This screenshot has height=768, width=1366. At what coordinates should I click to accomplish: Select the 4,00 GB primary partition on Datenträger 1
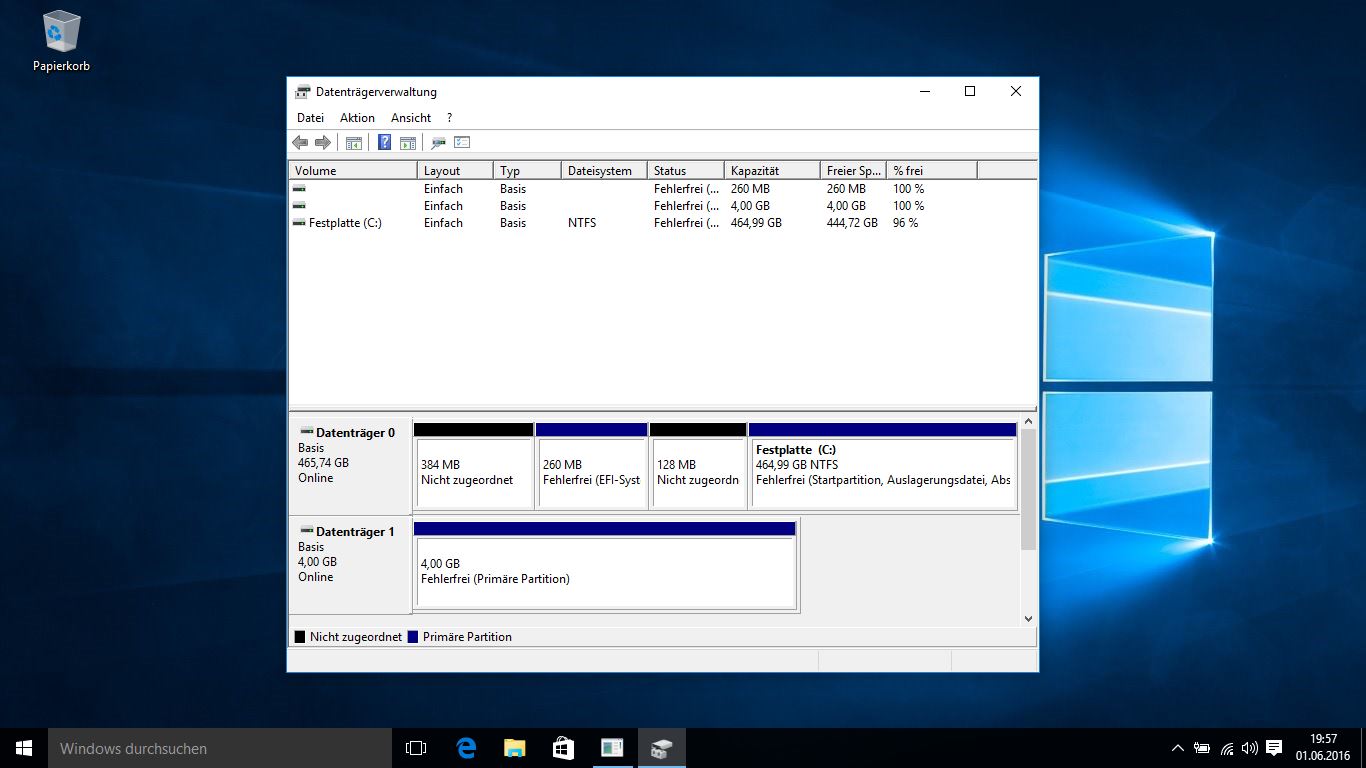coord(605,566)
